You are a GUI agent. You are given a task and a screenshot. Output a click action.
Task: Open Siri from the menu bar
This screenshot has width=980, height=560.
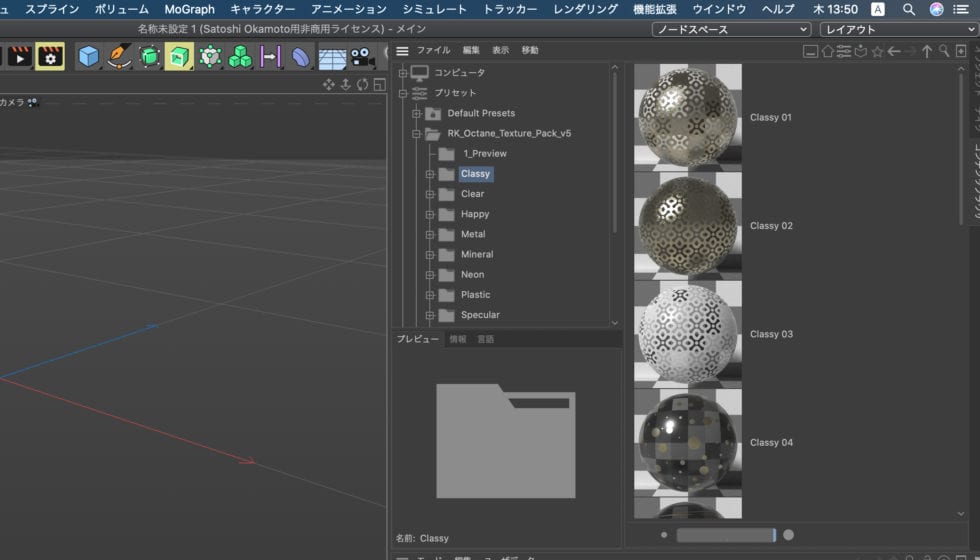936,9
